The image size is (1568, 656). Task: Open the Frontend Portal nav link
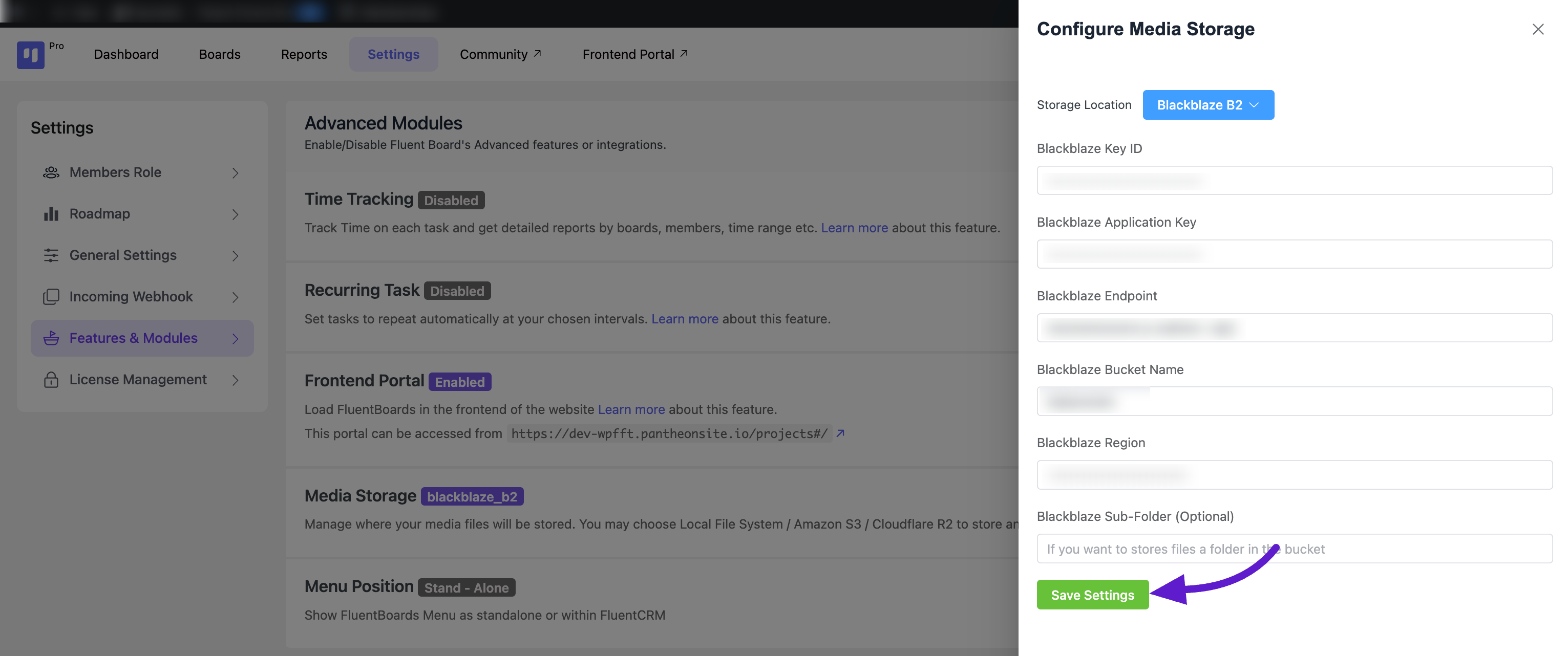click(635, 54)
